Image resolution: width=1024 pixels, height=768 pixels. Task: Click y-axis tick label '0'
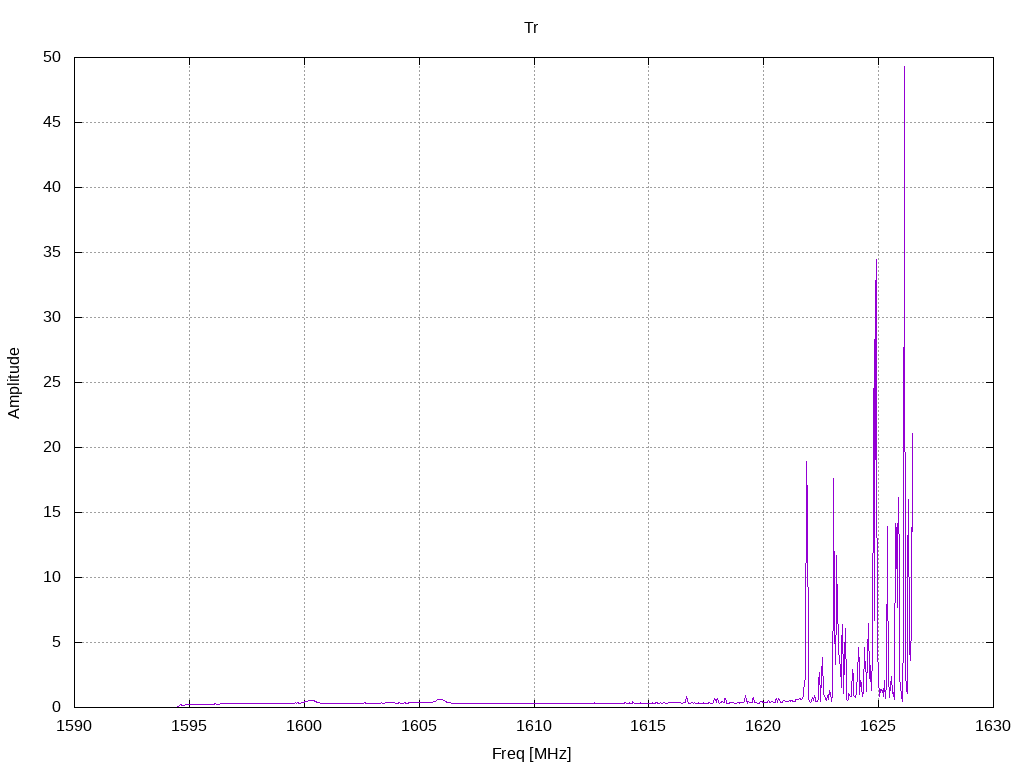tap(56, 707)
